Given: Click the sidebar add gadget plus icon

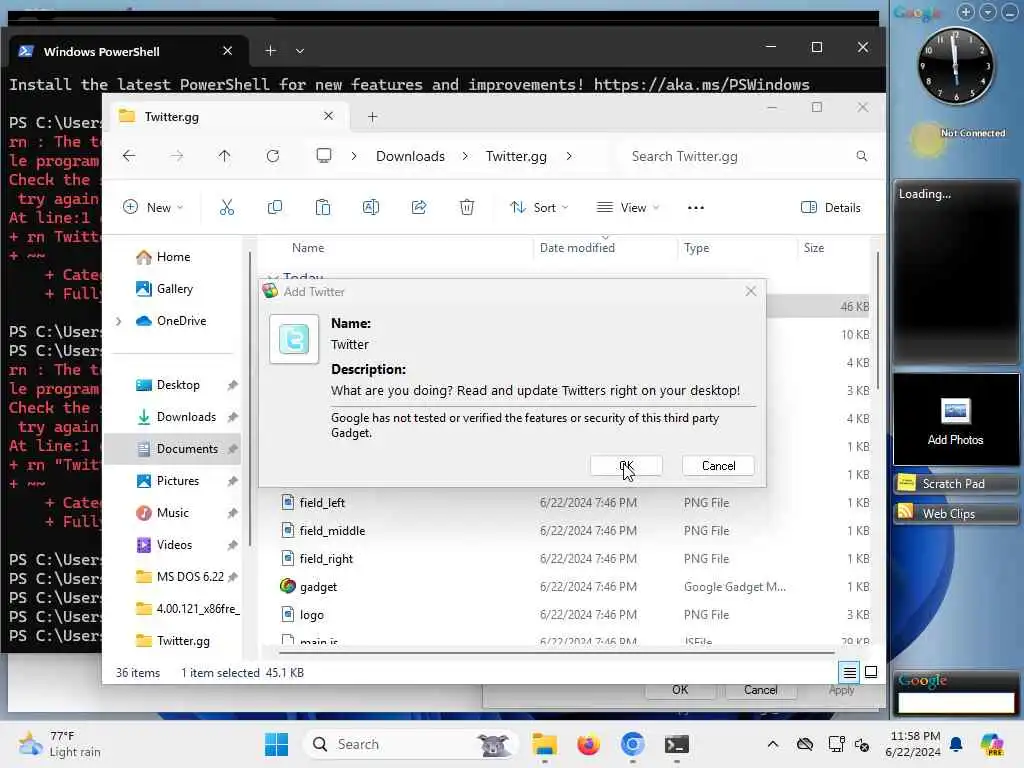Looking at the screenshot, I should (x=965, y=12).
